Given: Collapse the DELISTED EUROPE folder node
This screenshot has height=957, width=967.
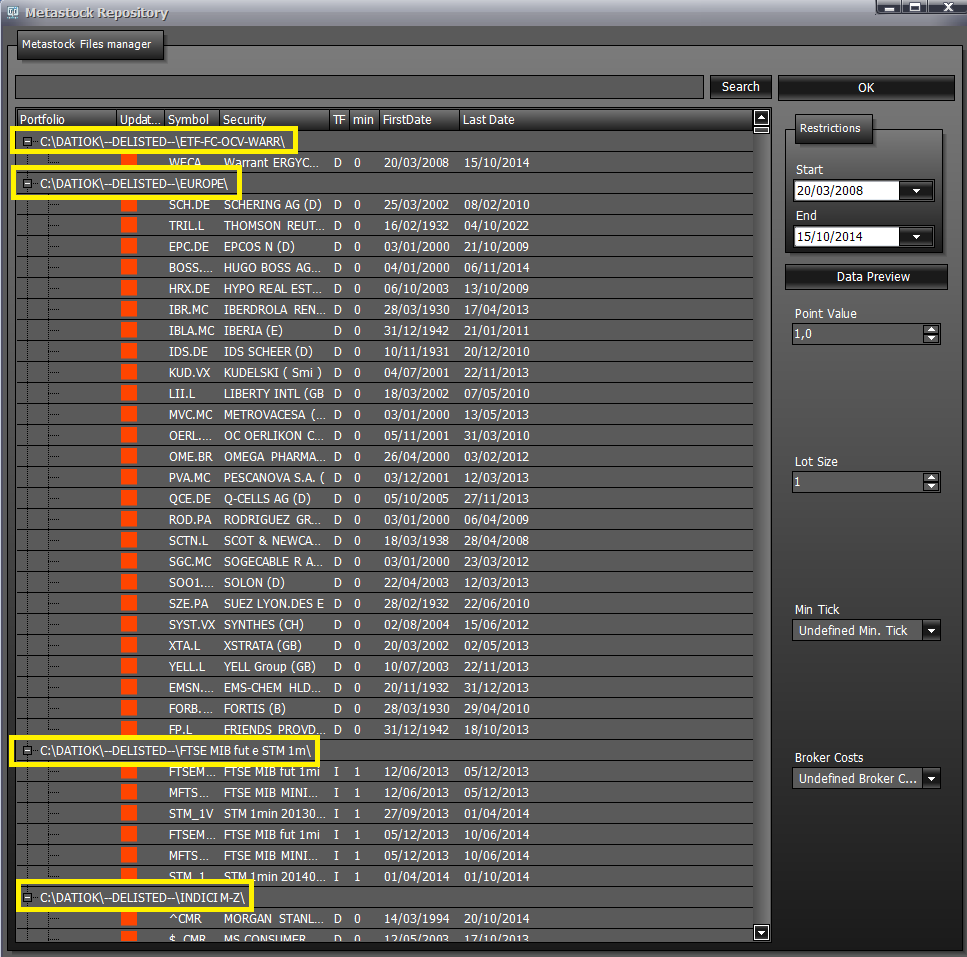Looking at the screenshot, I should 27,184.
